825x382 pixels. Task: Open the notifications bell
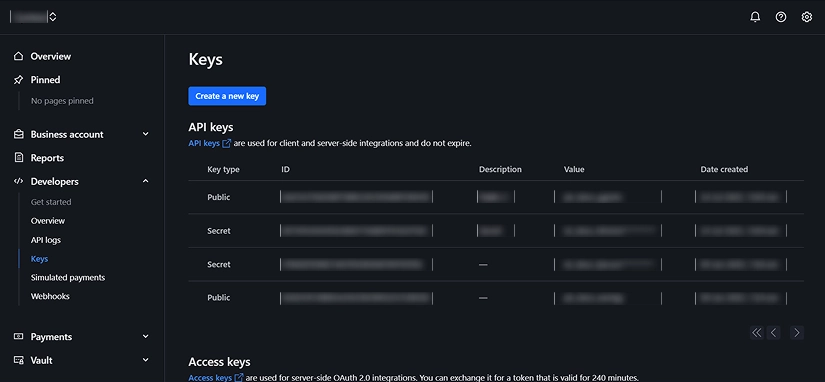click(755, 17)
